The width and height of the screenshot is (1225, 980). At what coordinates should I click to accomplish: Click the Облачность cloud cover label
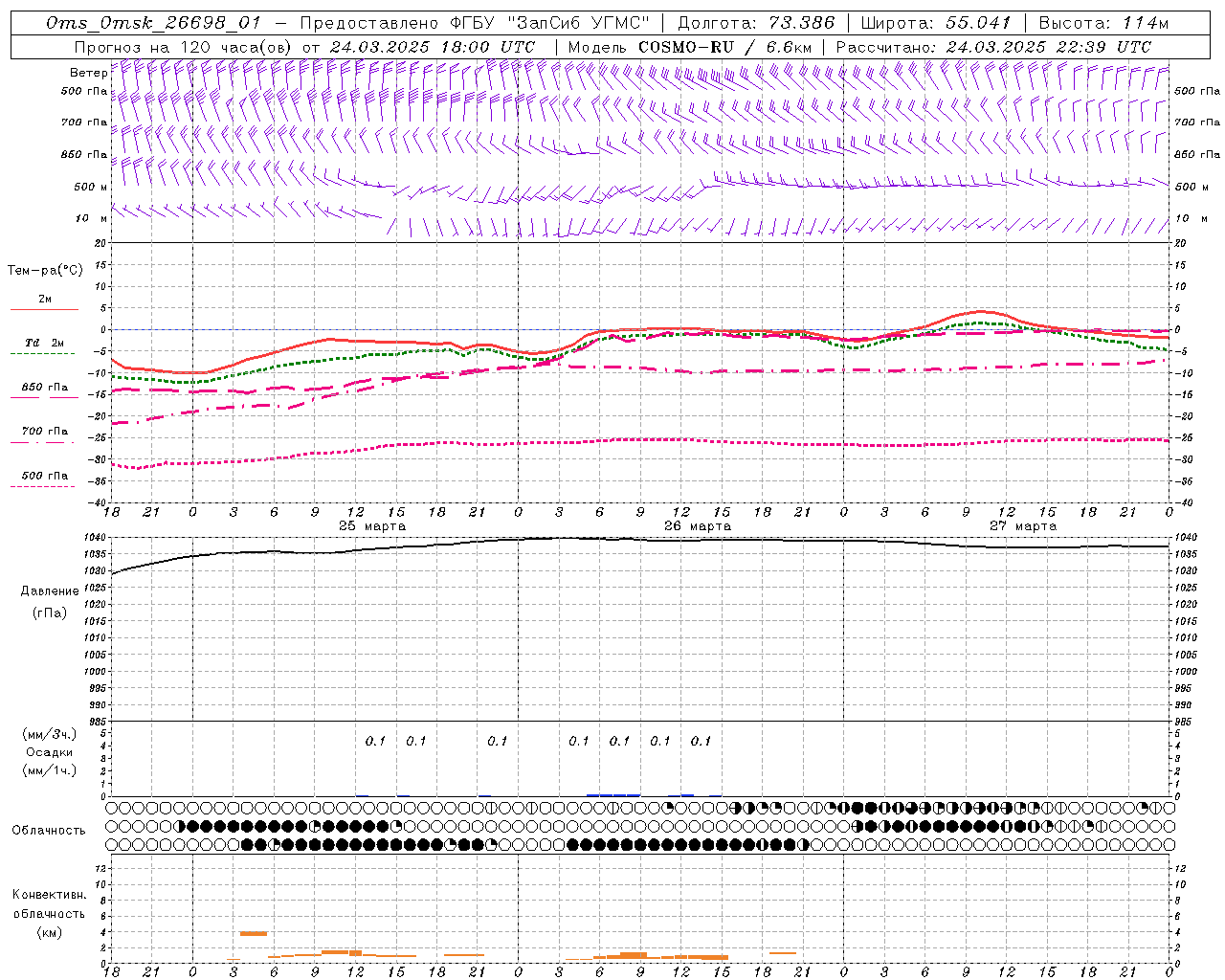pos(49,831)
